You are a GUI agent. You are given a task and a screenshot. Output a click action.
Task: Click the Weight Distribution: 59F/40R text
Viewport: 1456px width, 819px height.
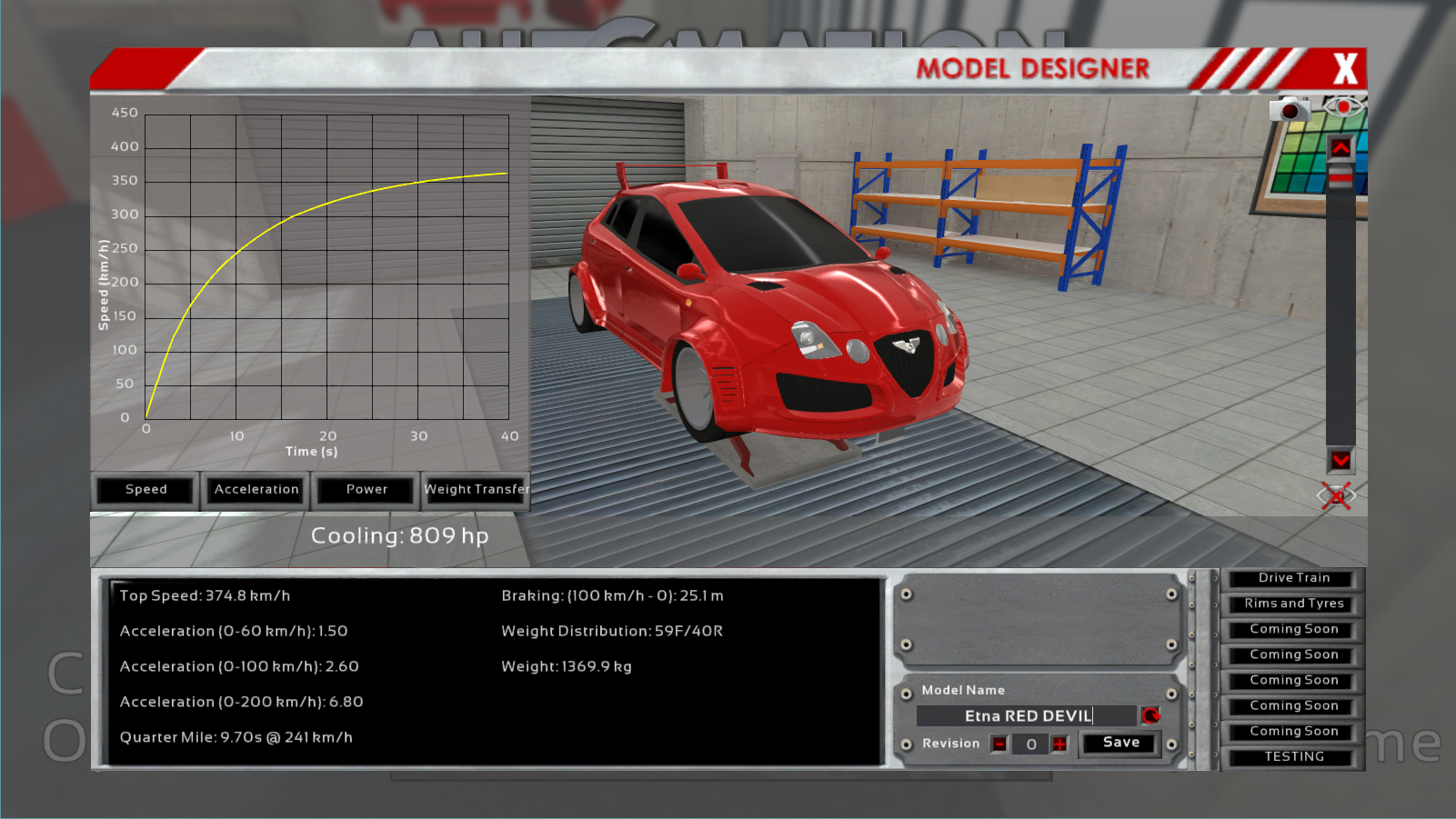tap(612, 632)
